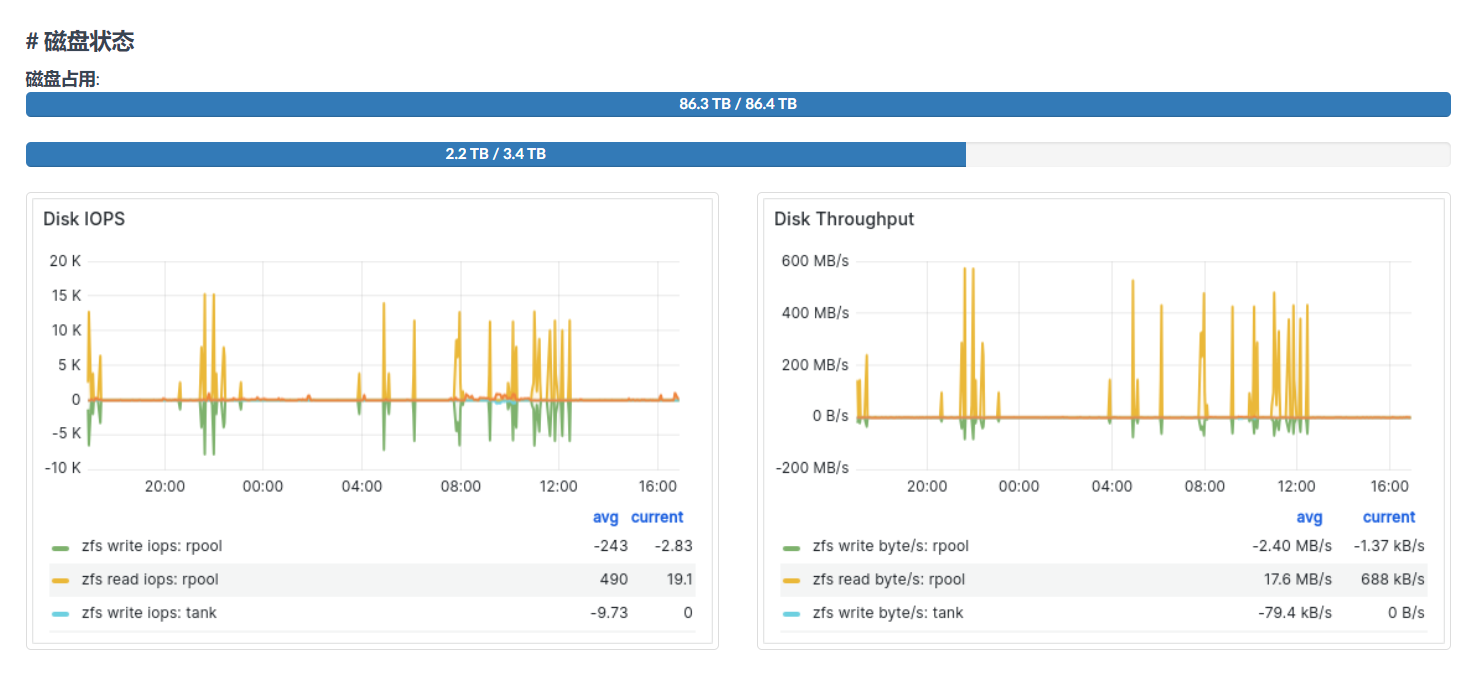
Task: Toggle series zfs write iops: tank
Action: 149,612
